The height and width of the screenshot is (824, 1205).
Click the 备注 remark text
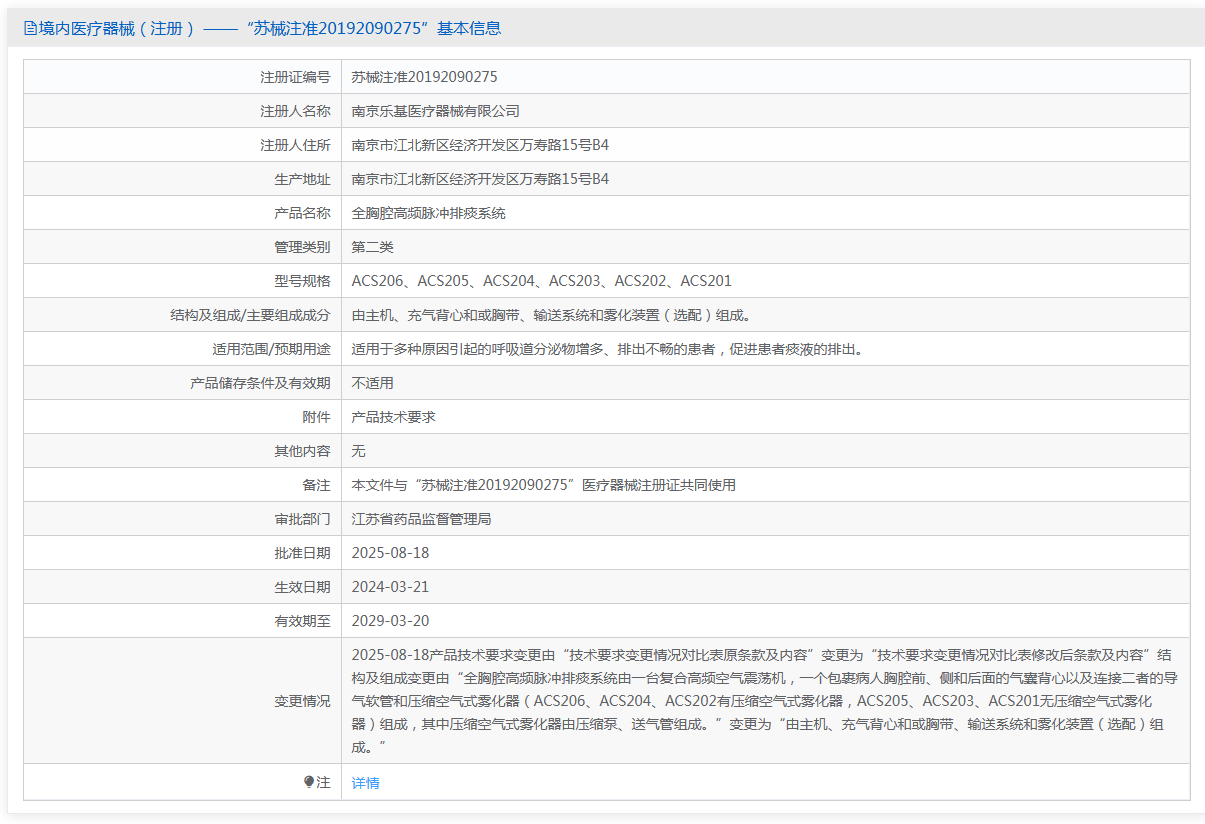point(543,485)
